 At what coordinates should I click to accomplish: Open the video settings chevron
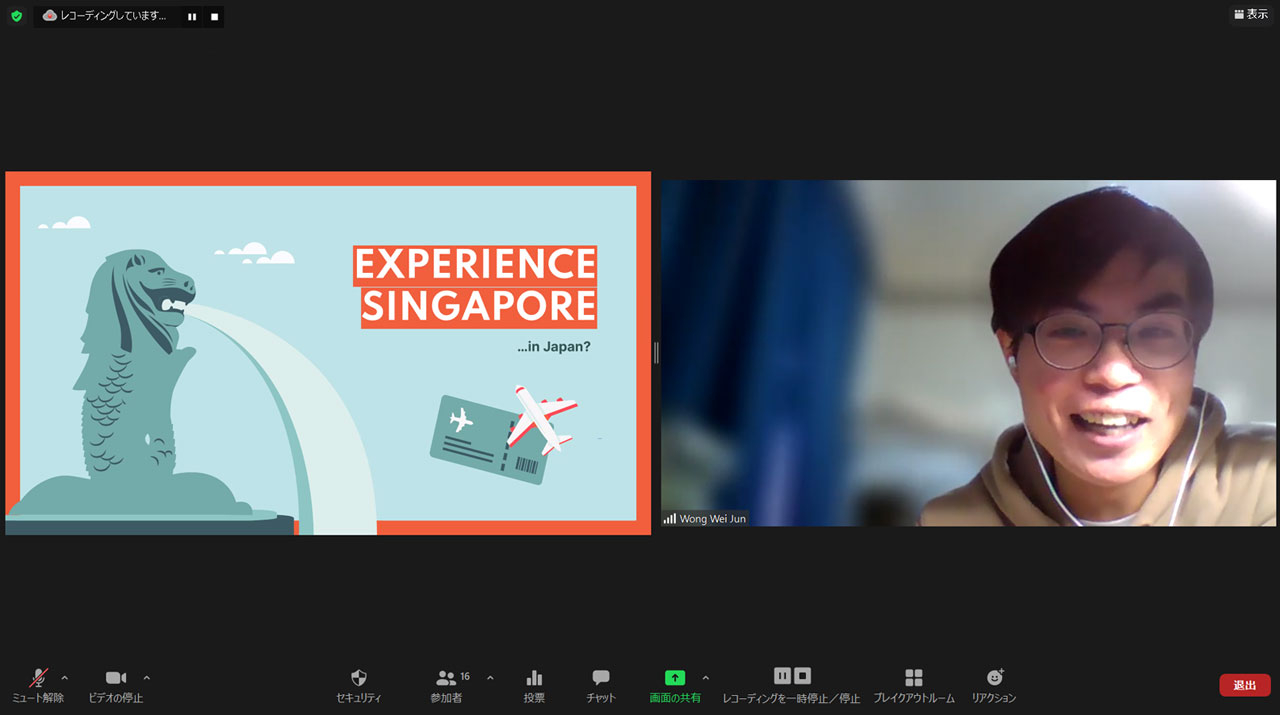point(146,676)
